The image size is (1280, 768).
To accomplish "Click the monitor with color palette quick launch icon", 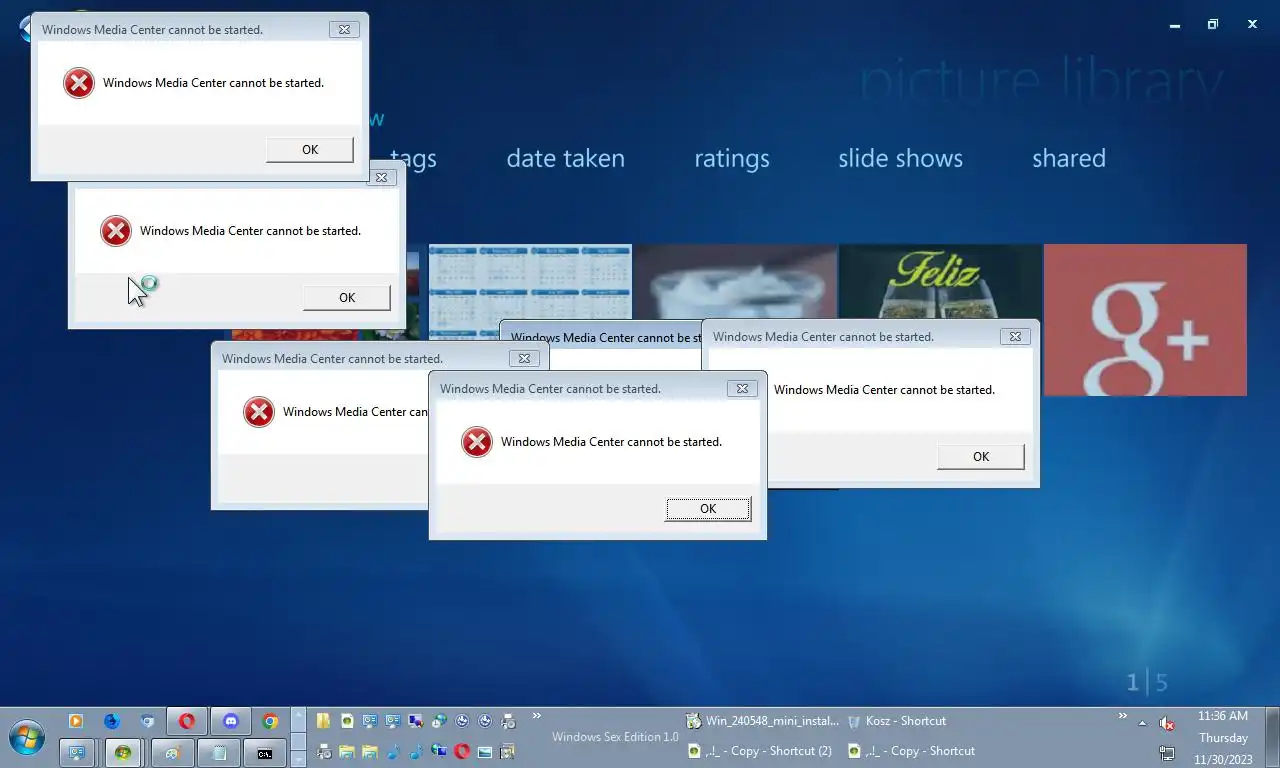I will pos(415,721).
